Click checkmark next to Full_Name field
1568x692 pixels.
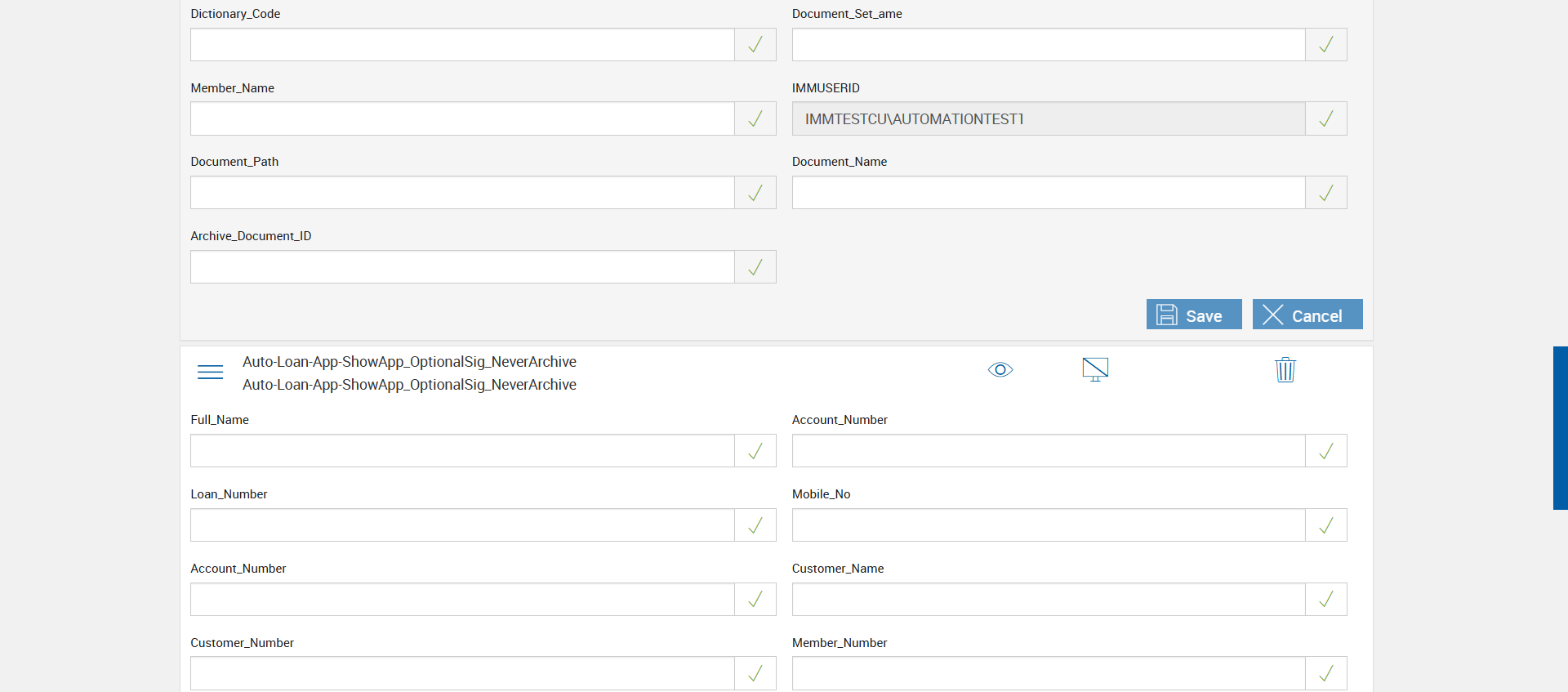[755, 451]
